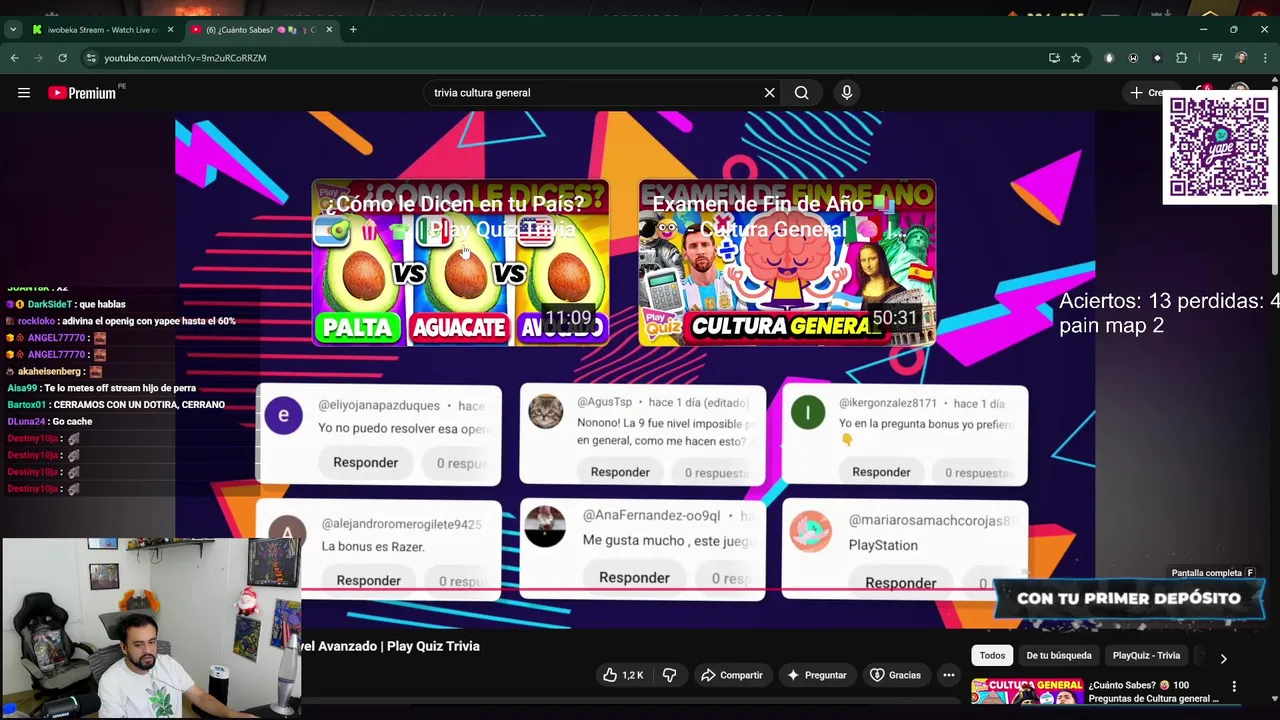Click the video title Play Quiz Trivia

pos(389,646)
